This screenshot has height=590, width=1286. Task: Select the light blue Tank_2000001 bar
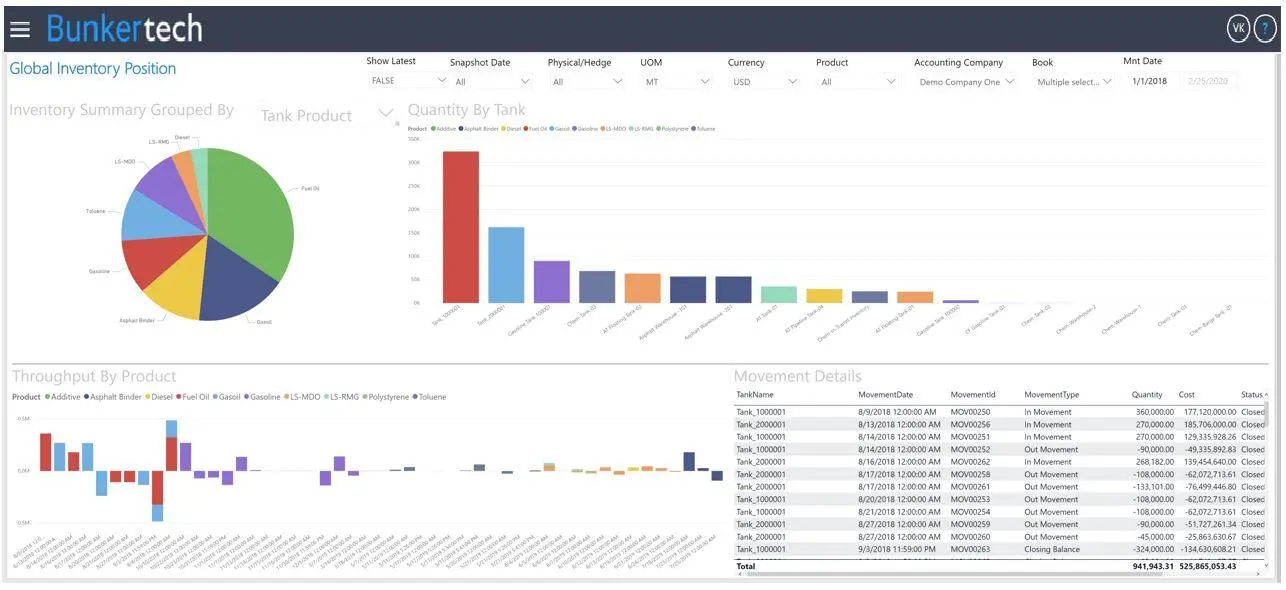point(506,265)
